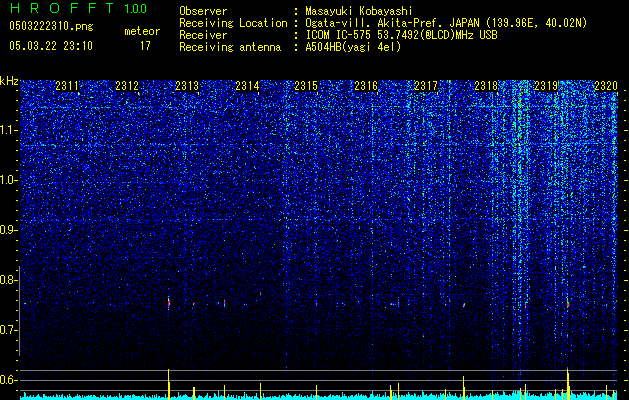Click the HROFFT program title
Viewport: 629px width, 400px height.
point(62,8)
